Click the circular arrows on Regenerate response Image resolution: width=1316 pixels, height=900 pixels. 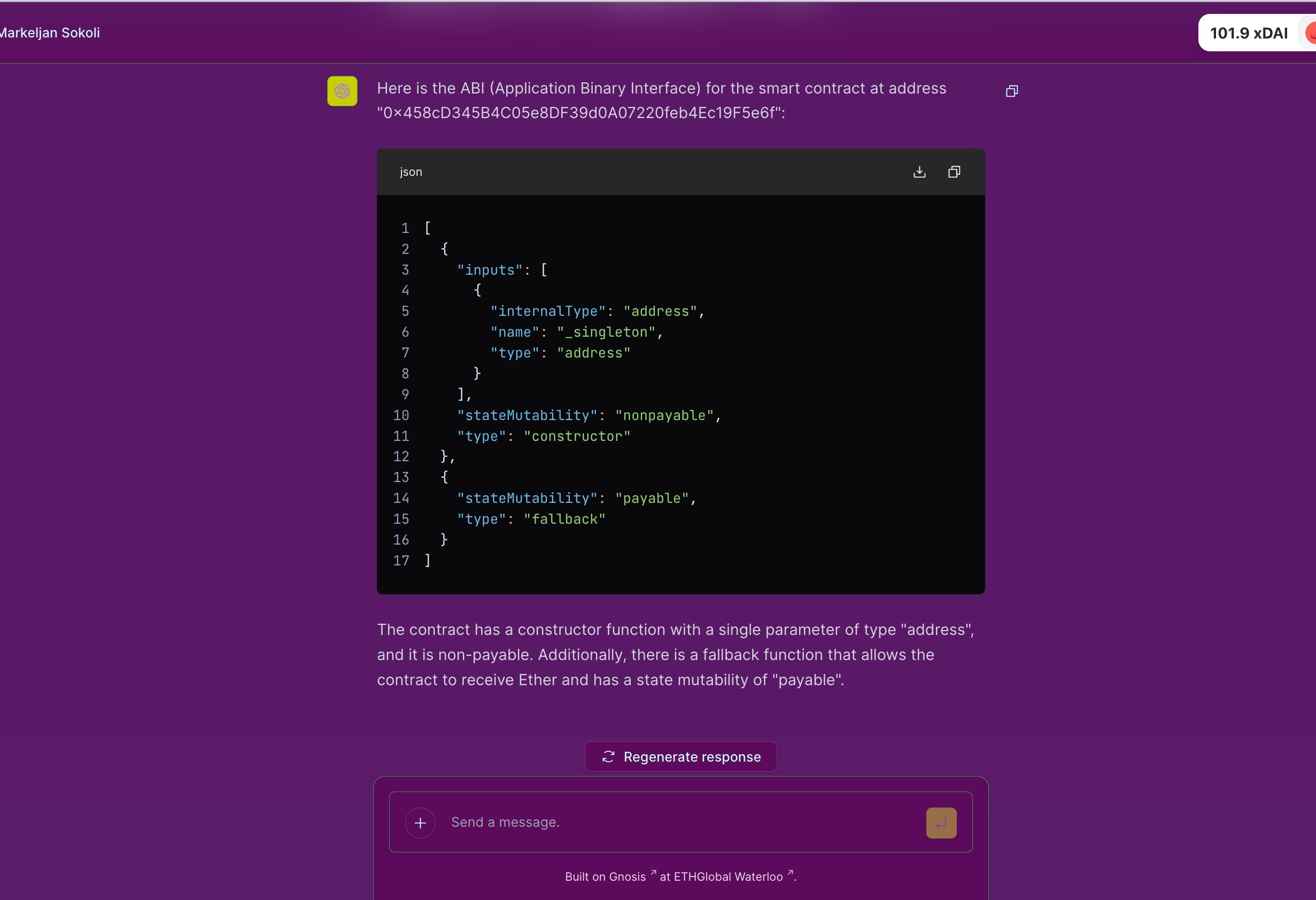(608, 757)
